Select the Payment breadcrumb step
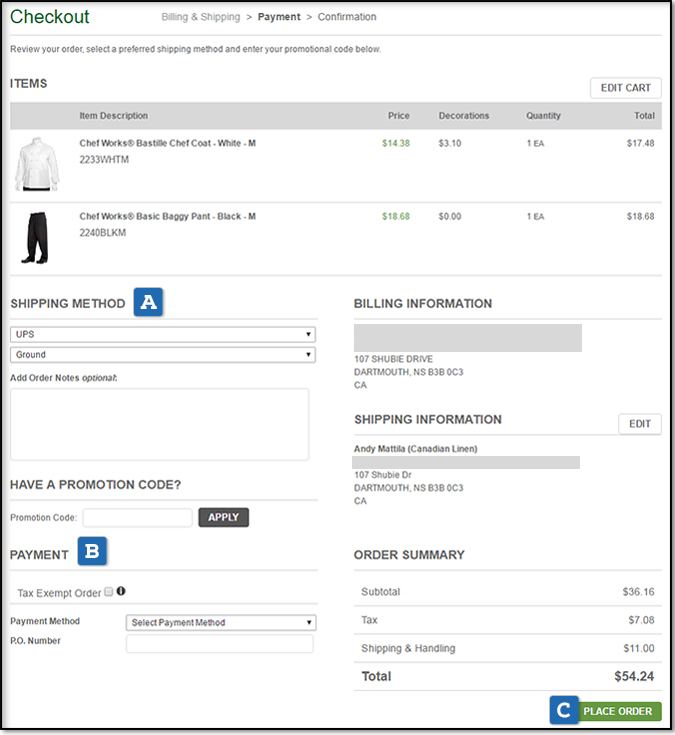Viewport: 675px width, 735px height. [x=279, y=17]
